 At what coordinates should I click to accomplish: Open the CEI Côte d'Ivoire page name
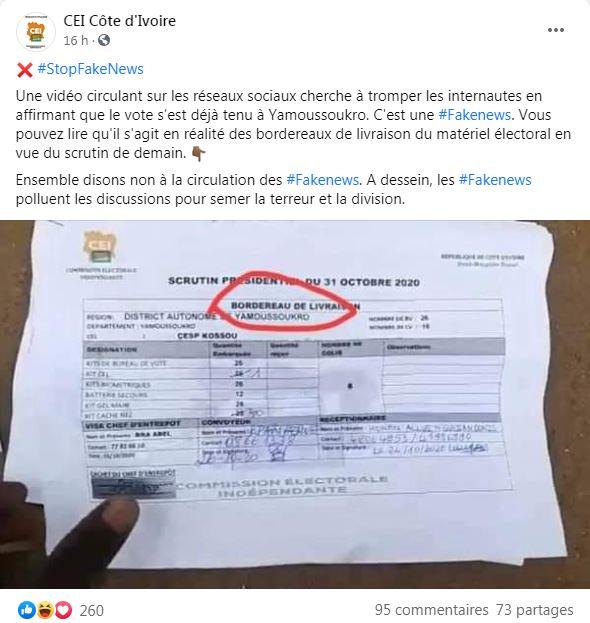click(120, 21)
